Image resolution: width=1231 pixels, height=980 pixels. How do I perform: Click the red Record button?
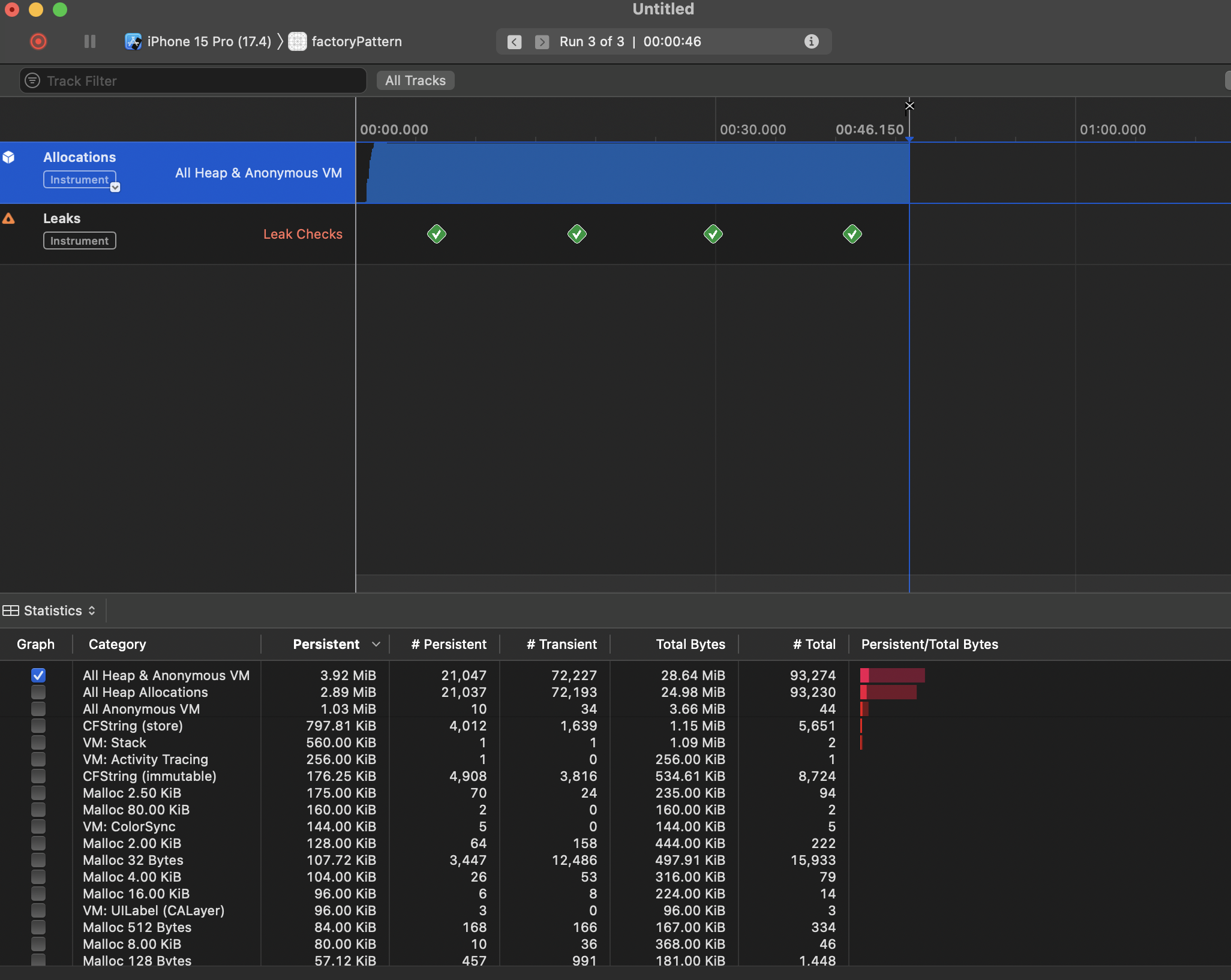coord(38,41)
